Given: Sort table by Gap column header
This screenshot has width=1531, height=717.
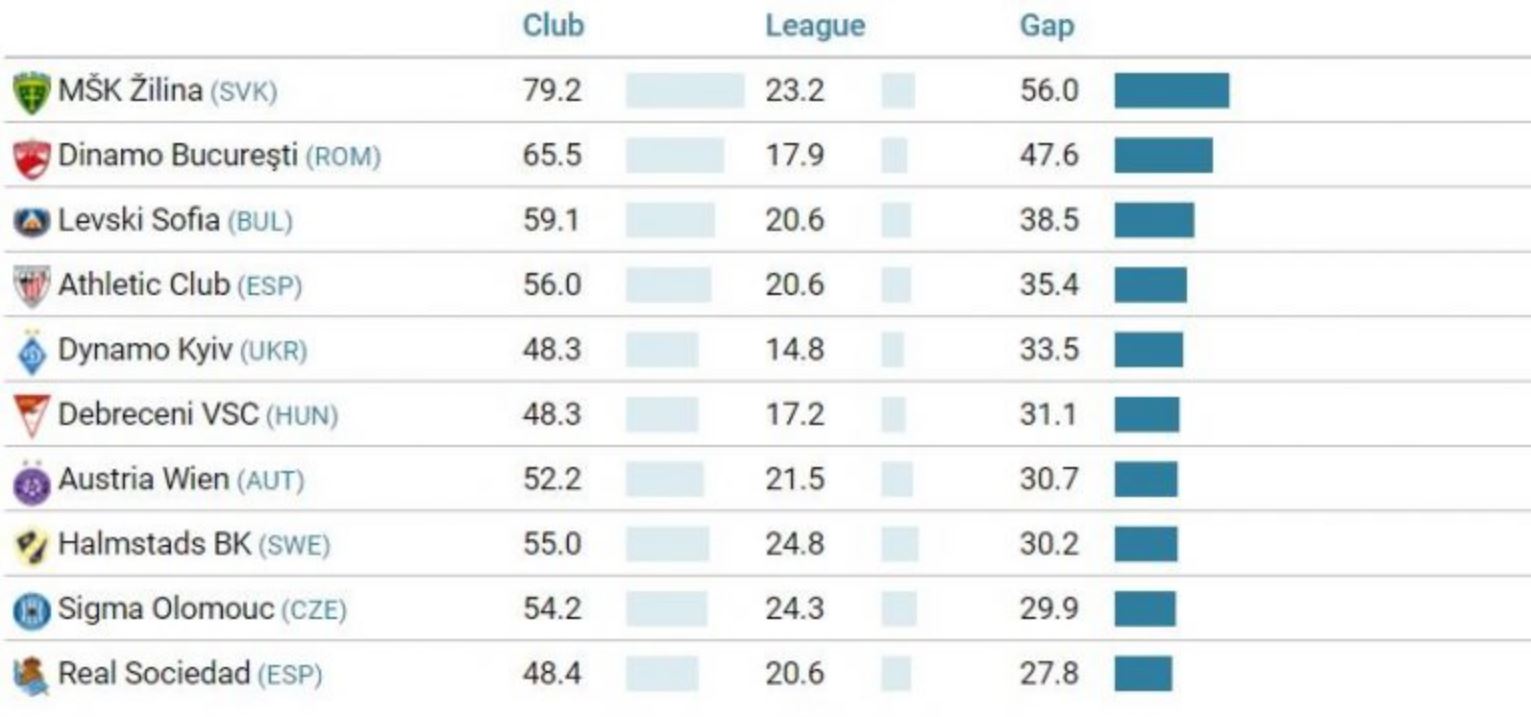Looking at the screenshot, I should [x=1046, y=26].
